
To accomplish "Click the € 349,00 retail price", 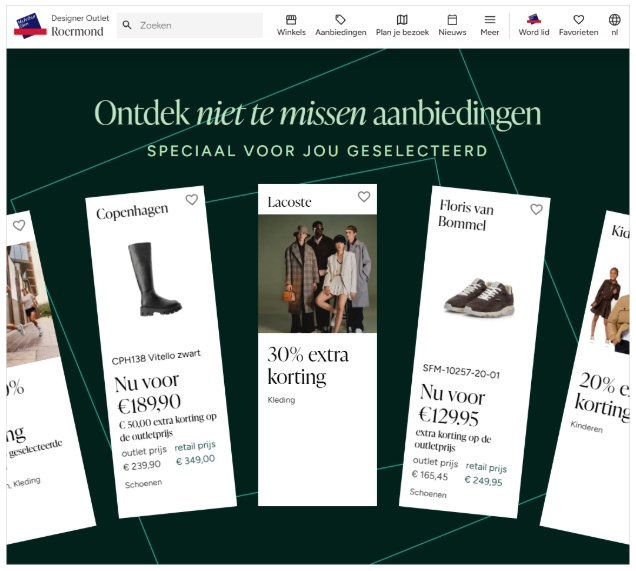I will [x=196, y=460].
